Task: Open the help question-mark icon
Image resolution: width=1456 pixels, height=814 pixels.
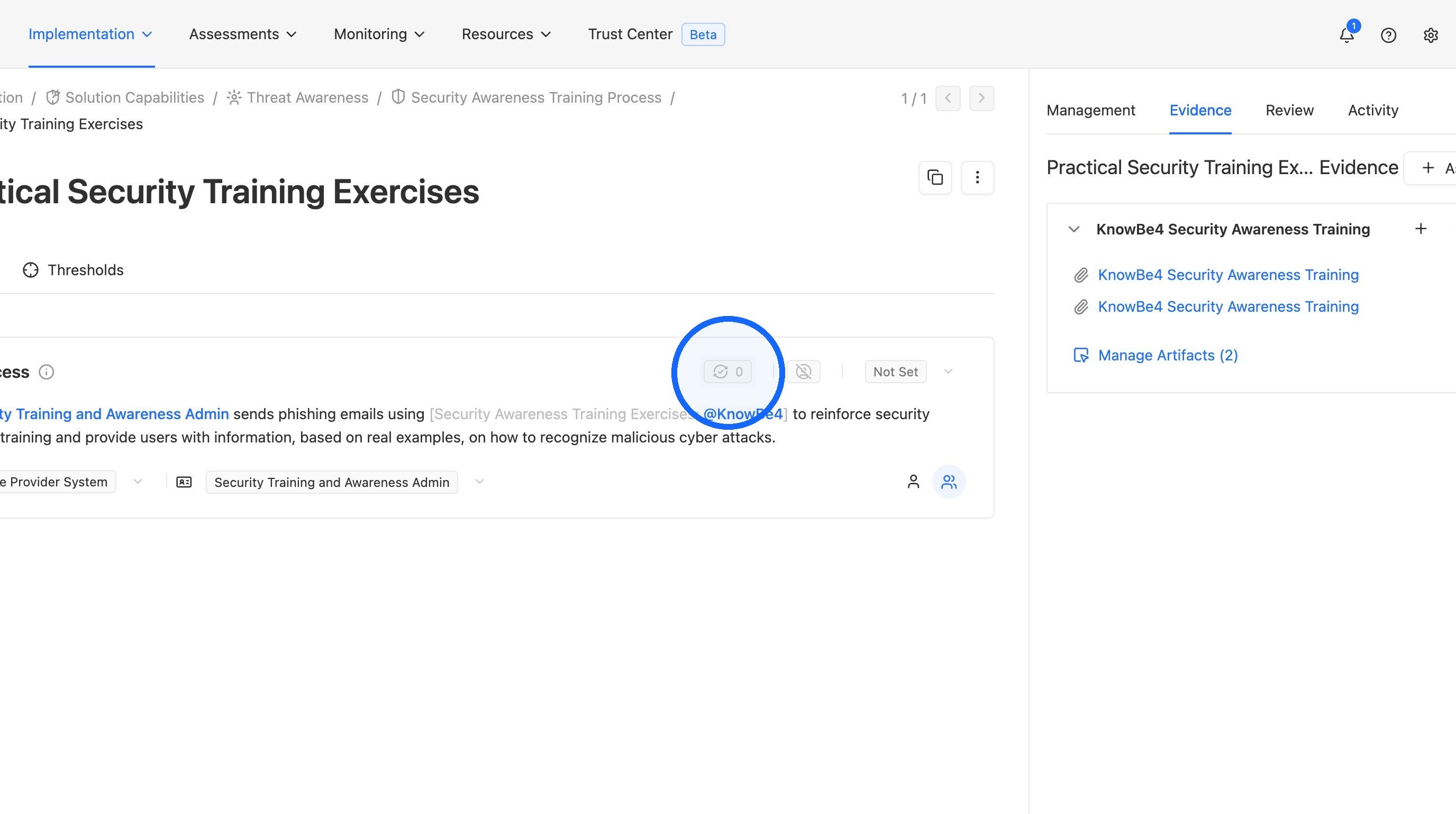Action: (x=1388, y=35)
